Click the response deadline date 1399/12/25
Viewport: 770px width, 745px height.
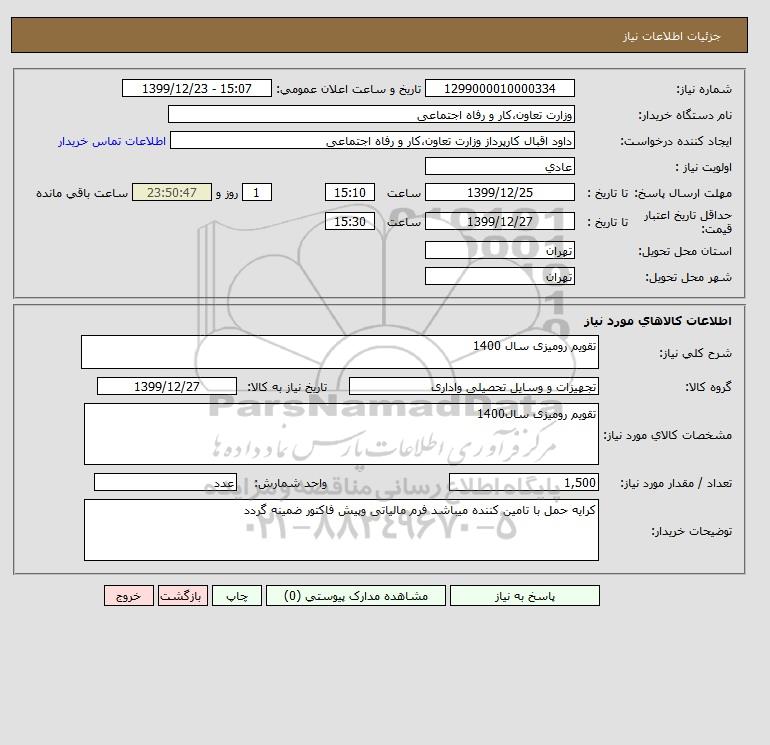click(499, 193)
